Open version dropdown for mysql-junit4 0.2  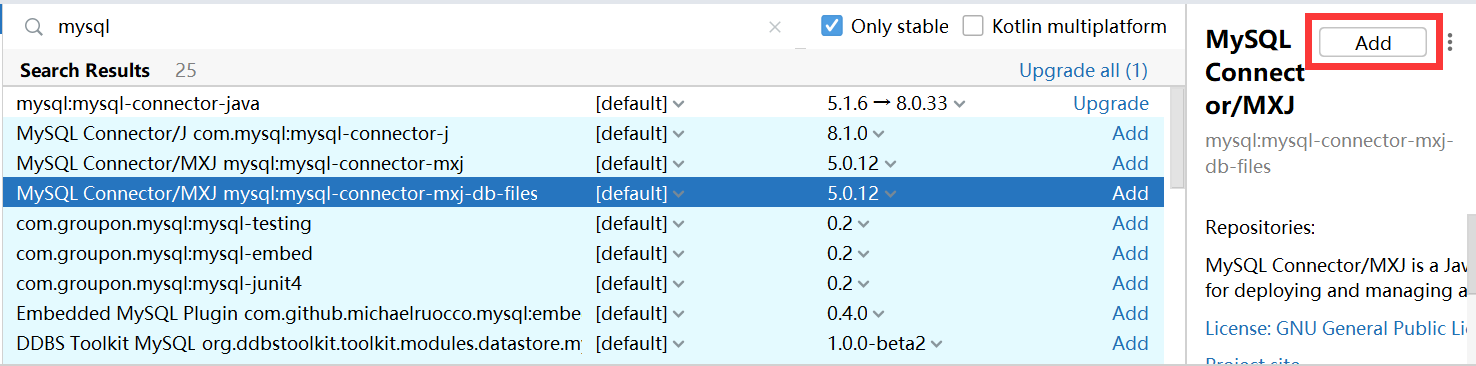point(848,283)
